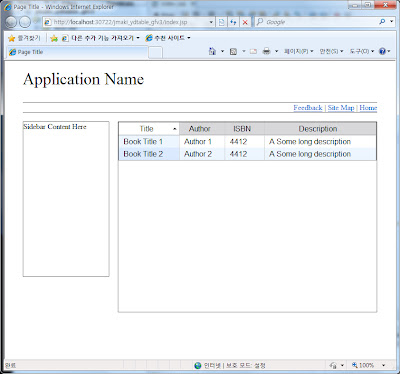The width and height of the screenshot is (400, 374).
Task: Expand the Home button dropdown arrow
Action: (222, 51)
